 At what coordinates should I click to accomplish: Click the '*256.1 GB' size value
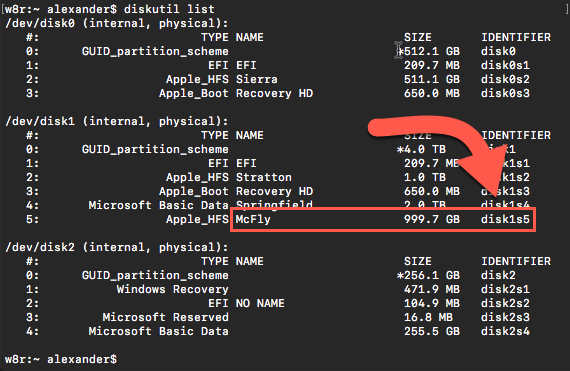[428, 275]
